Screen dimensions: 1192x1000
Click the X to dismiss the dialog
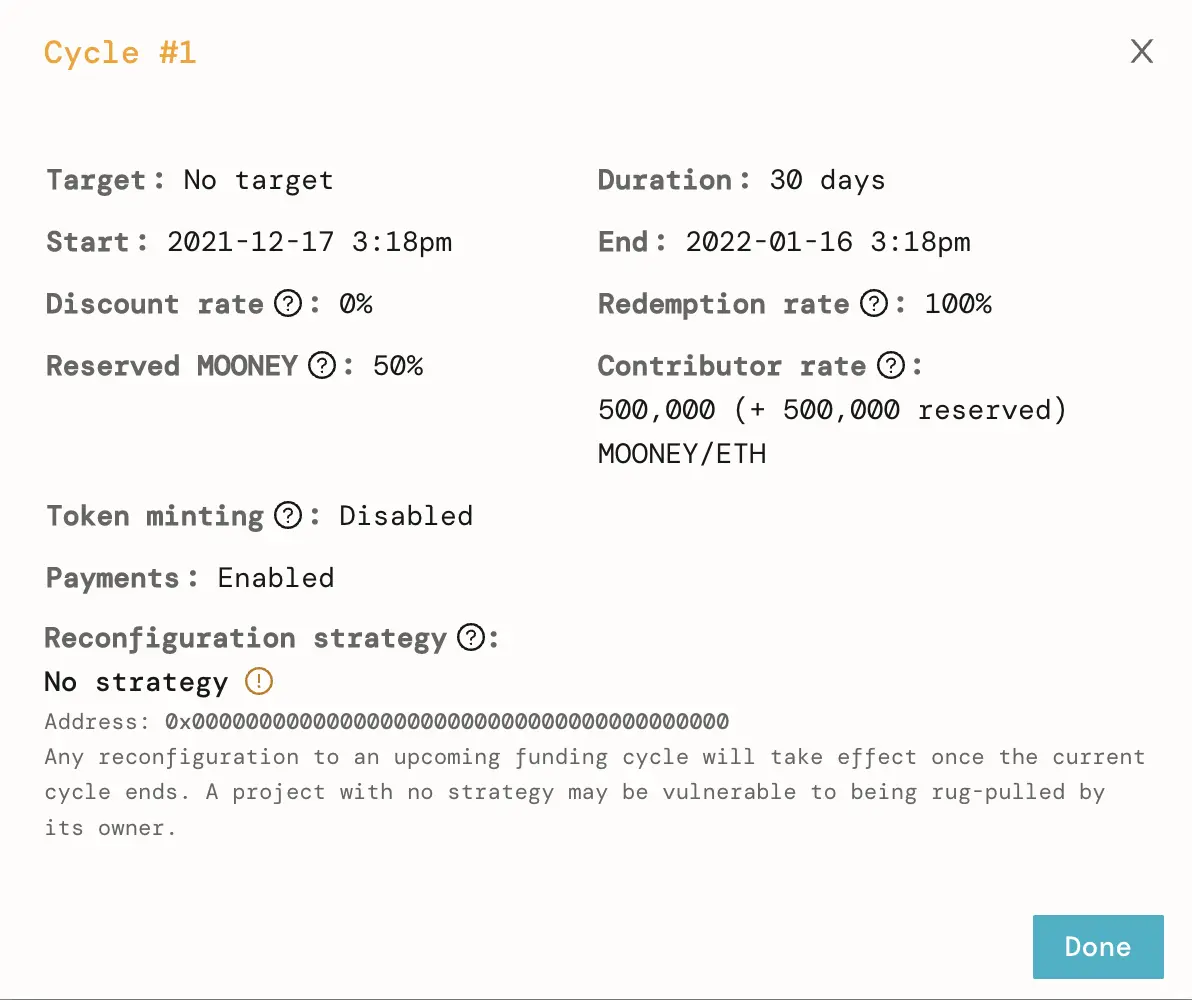1142,51
